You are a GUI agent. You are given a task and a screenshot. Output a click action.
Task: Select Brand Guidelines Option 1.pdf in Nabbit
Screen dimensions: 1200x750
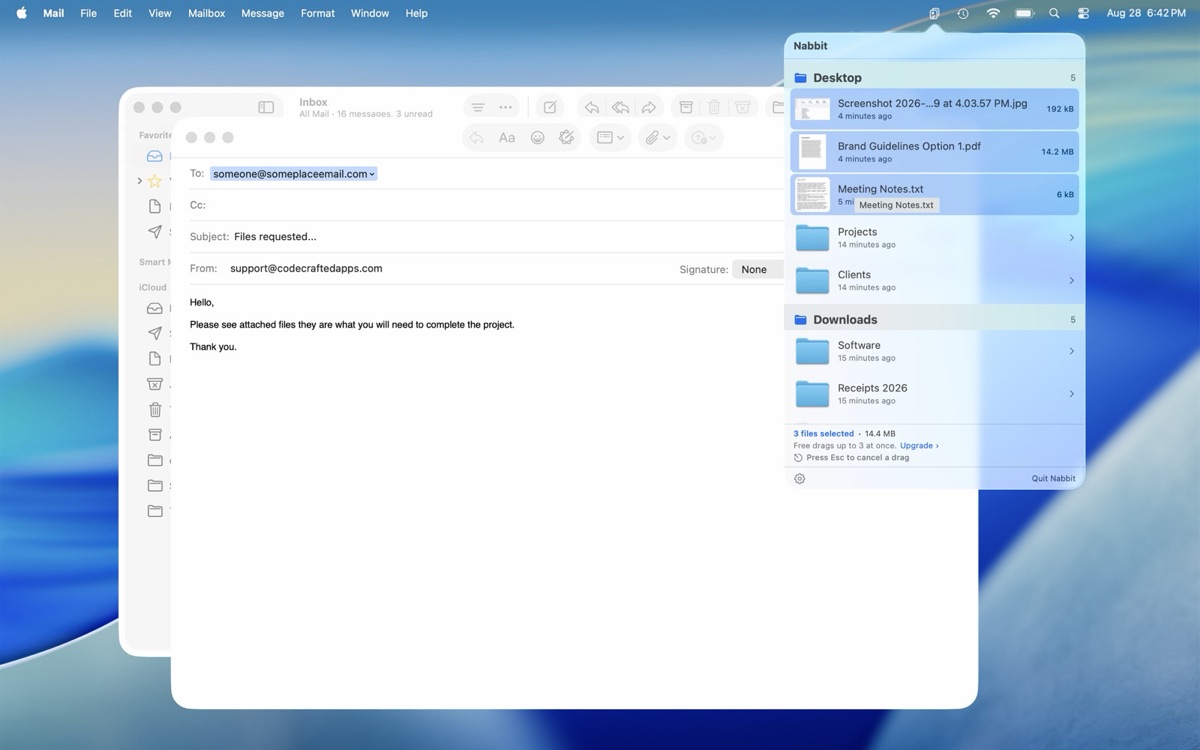coord(934,152)
